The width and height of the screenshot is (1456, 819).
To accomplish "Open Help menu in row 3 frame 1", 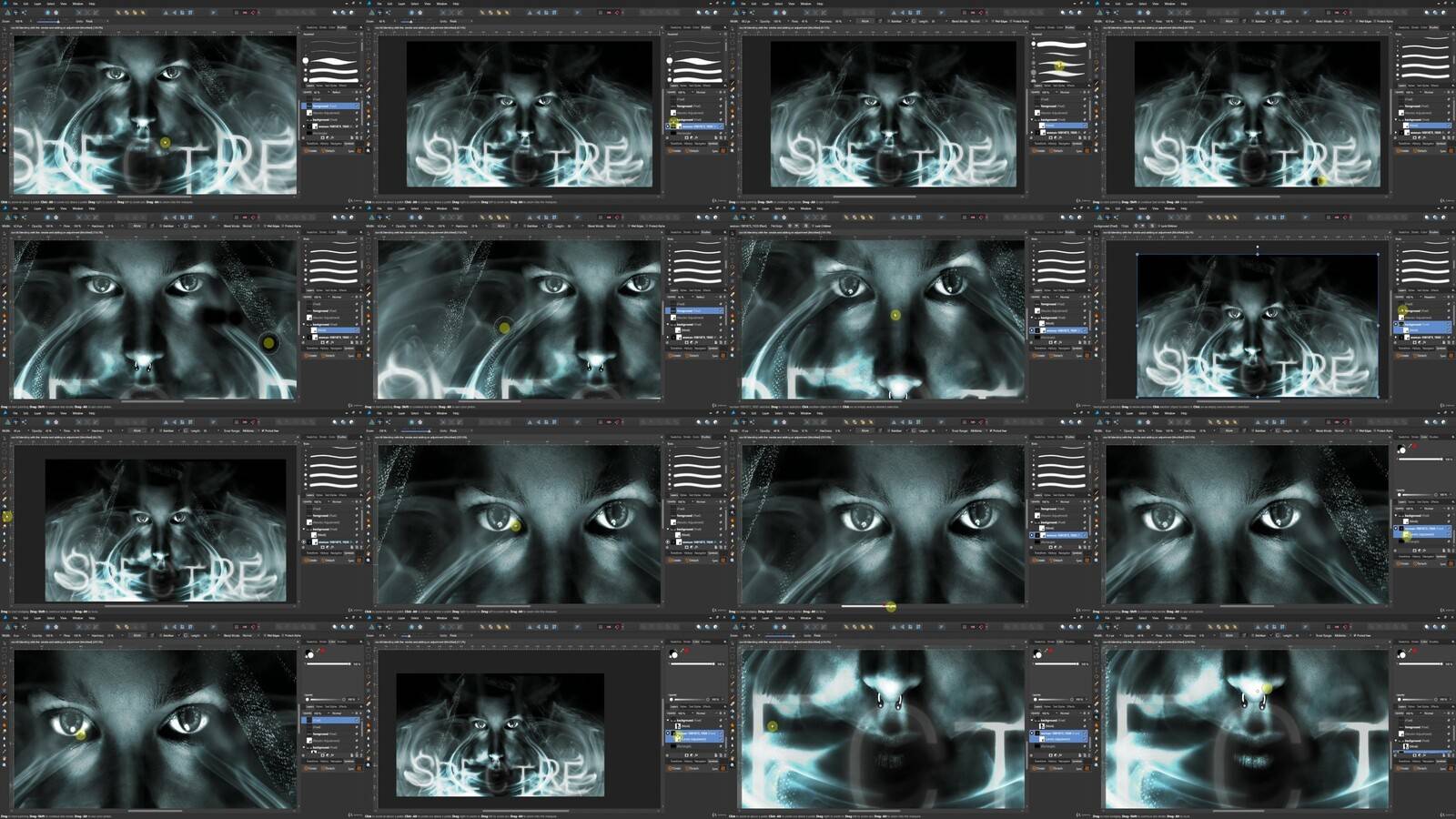I will (x=92, y=413).
